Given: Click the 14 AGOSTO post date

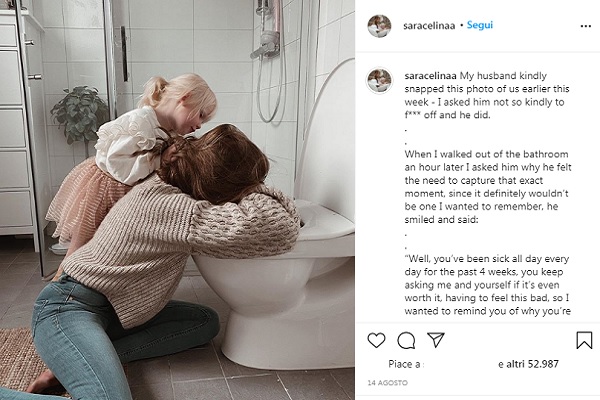Looking at the screenshot, I should (x=387, y=383).
